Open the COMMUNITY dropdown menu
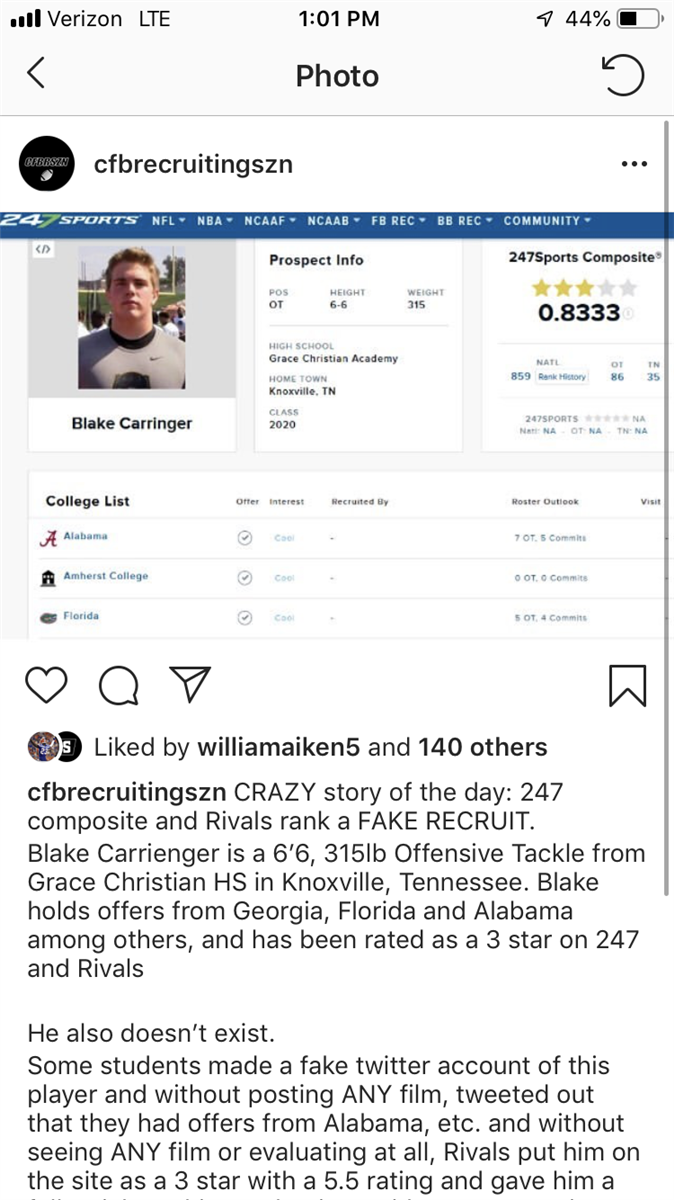The image size is (674, 1200). click(x=546, y=221)
